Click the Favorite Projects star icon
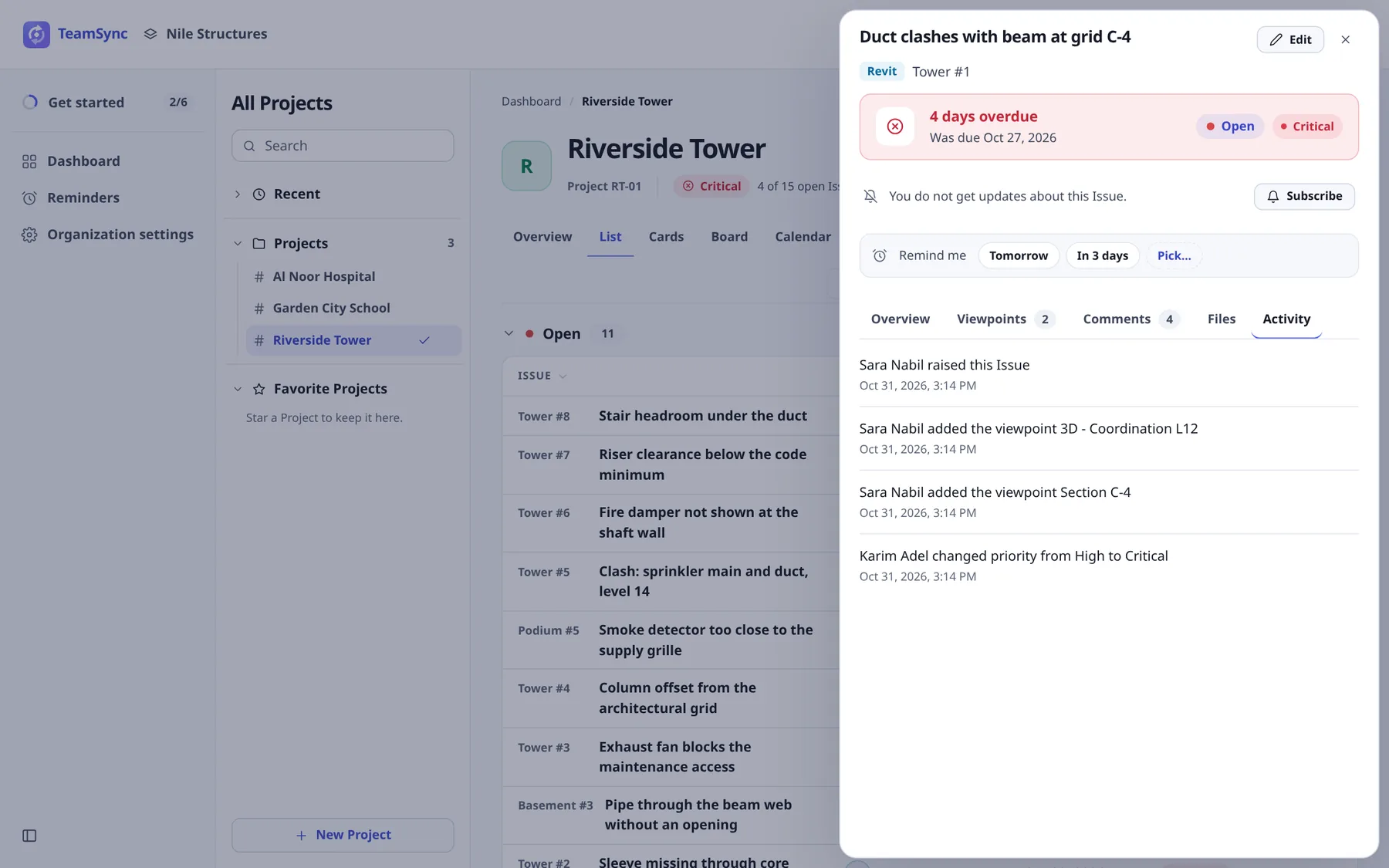 259,389
